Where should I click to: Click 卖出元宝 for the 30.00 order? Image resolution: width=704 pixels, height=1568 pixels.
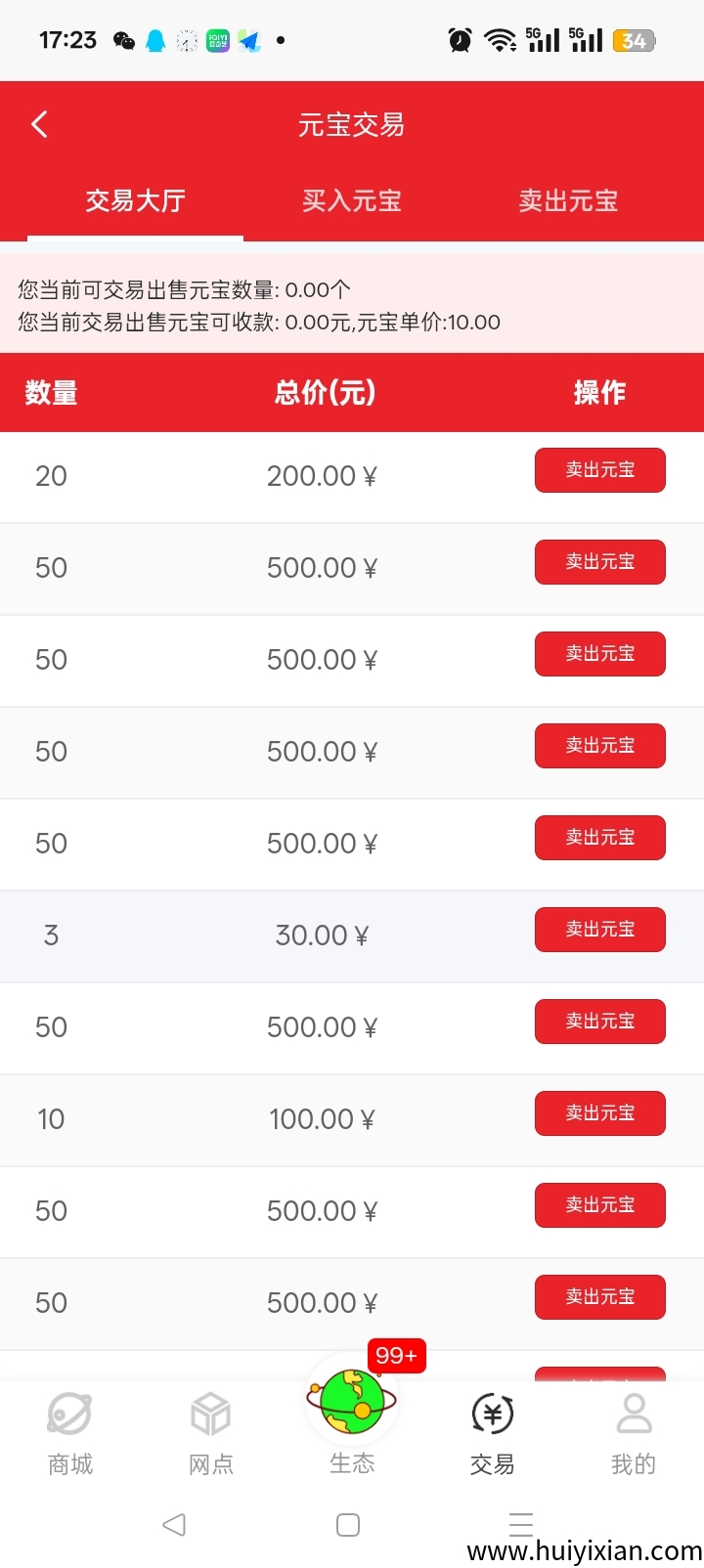599,930
